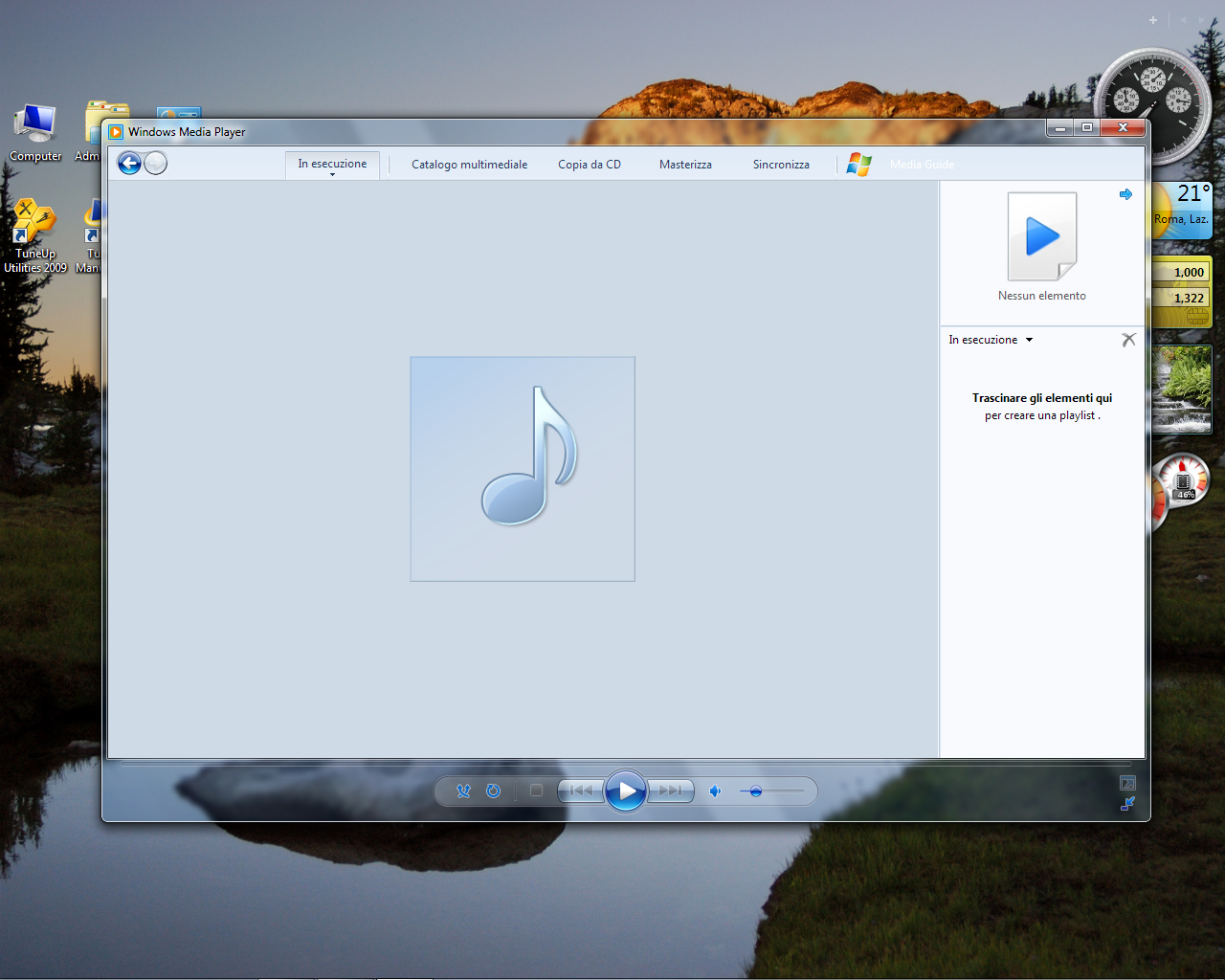The height and width of the screenshot is (980, 1225).
Task: Click the Trascinare gli elementi qui text
Action: [x=1042, y=398]
